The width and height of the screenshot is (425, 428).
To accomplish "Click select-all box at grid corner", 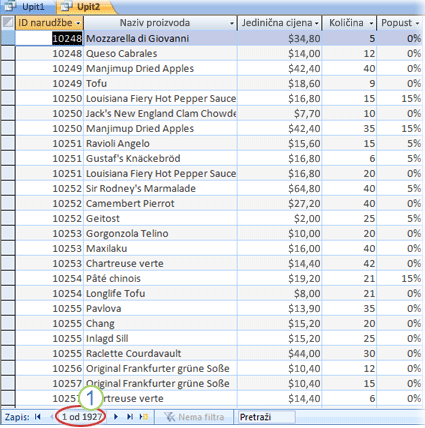I will click(x=8, y=23).
